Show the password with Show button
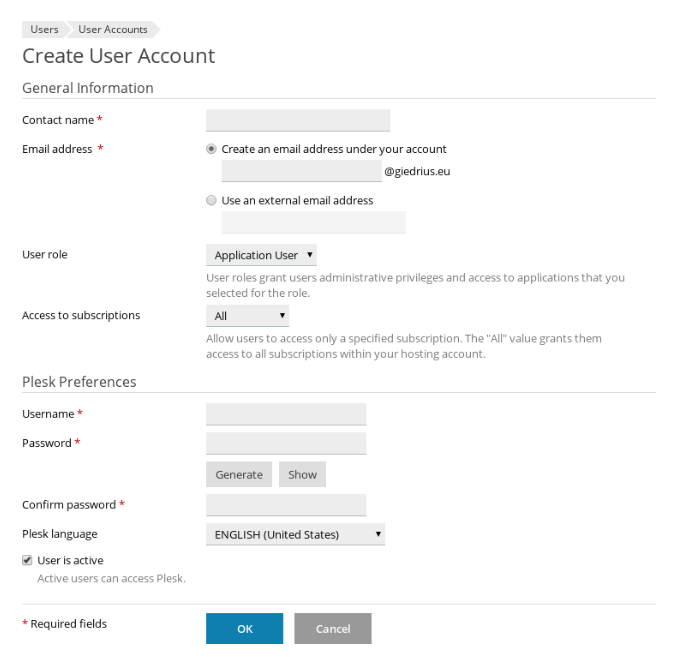Image resolution: width=673 pixels, height=657 pixels. (303, 474)
